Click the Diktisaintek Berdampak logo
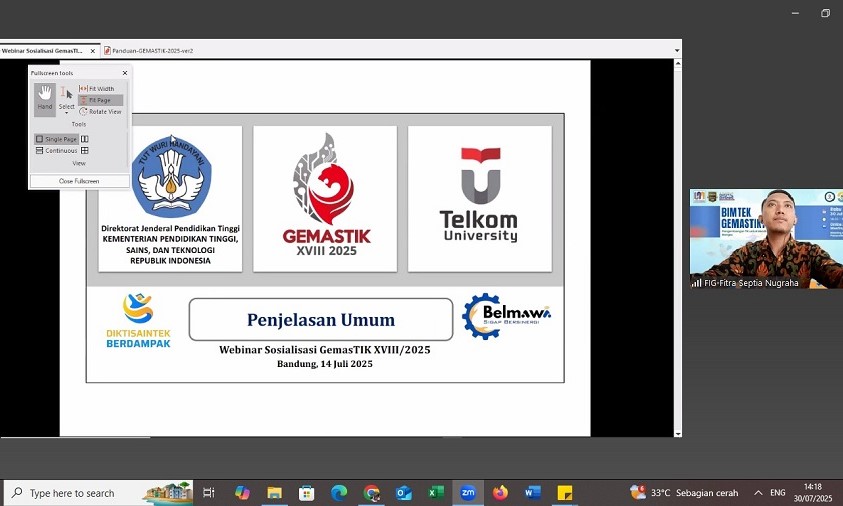Viewport: 843px width, 506px height. pos(138,320)
